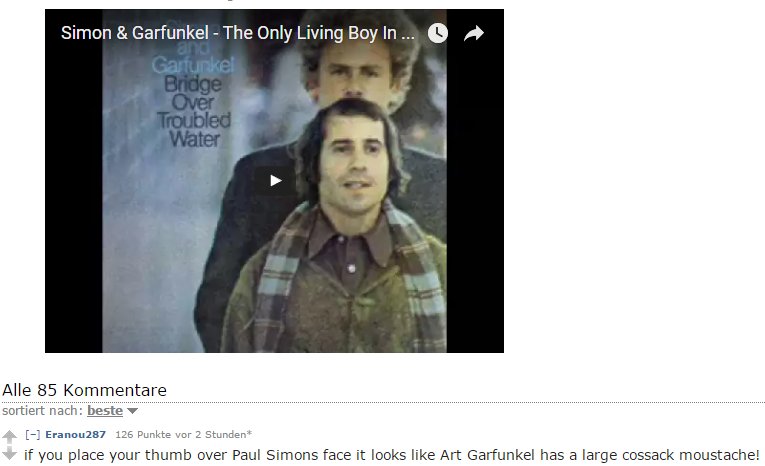Click the 'Alle 85 Kommentare' heading
The height and width of the screenshot is (466, 765).
pyautogui.click(x=84, y=390)
